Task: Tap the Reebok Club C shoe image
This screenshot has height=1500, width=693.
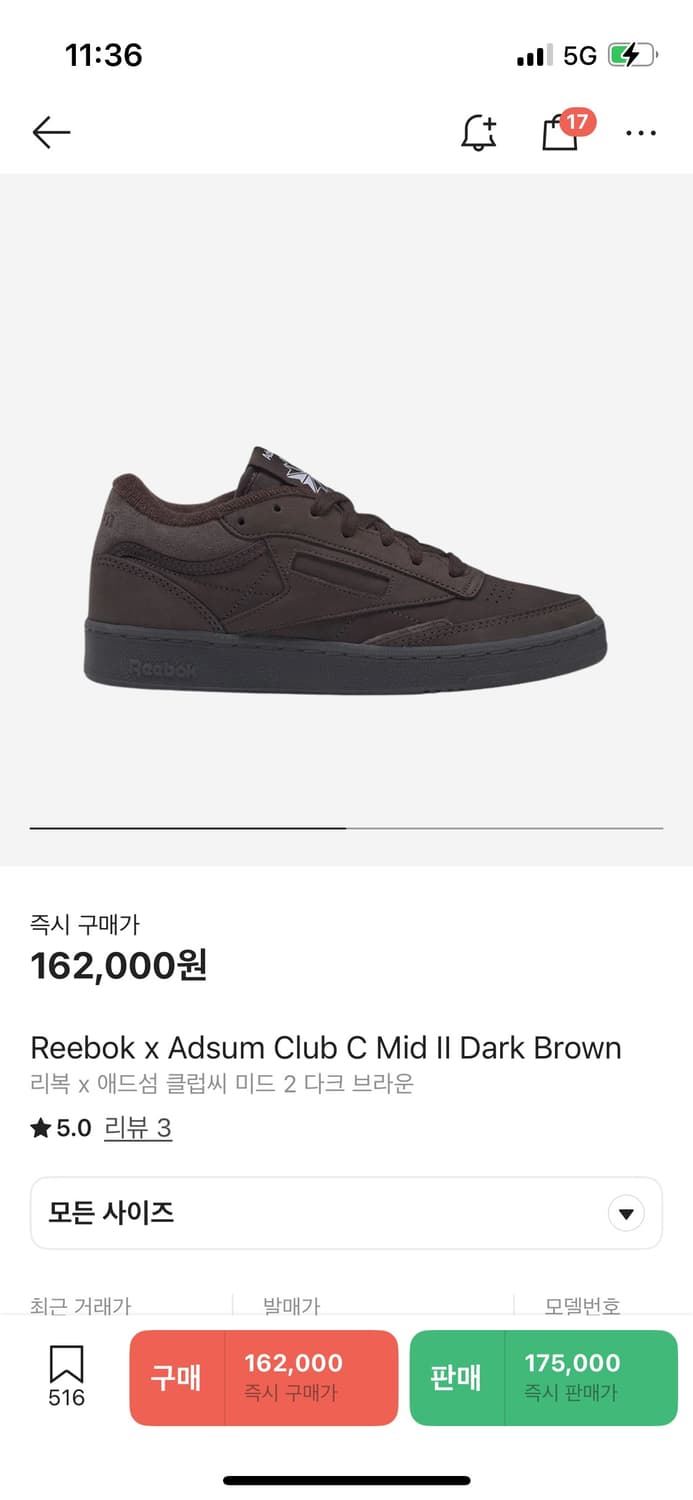Action: [345, 571]
